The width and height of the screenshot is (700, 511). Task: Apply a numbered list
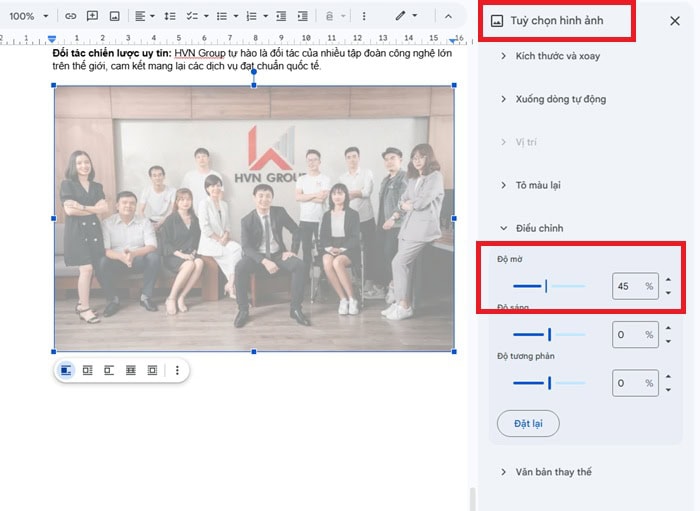252,17
